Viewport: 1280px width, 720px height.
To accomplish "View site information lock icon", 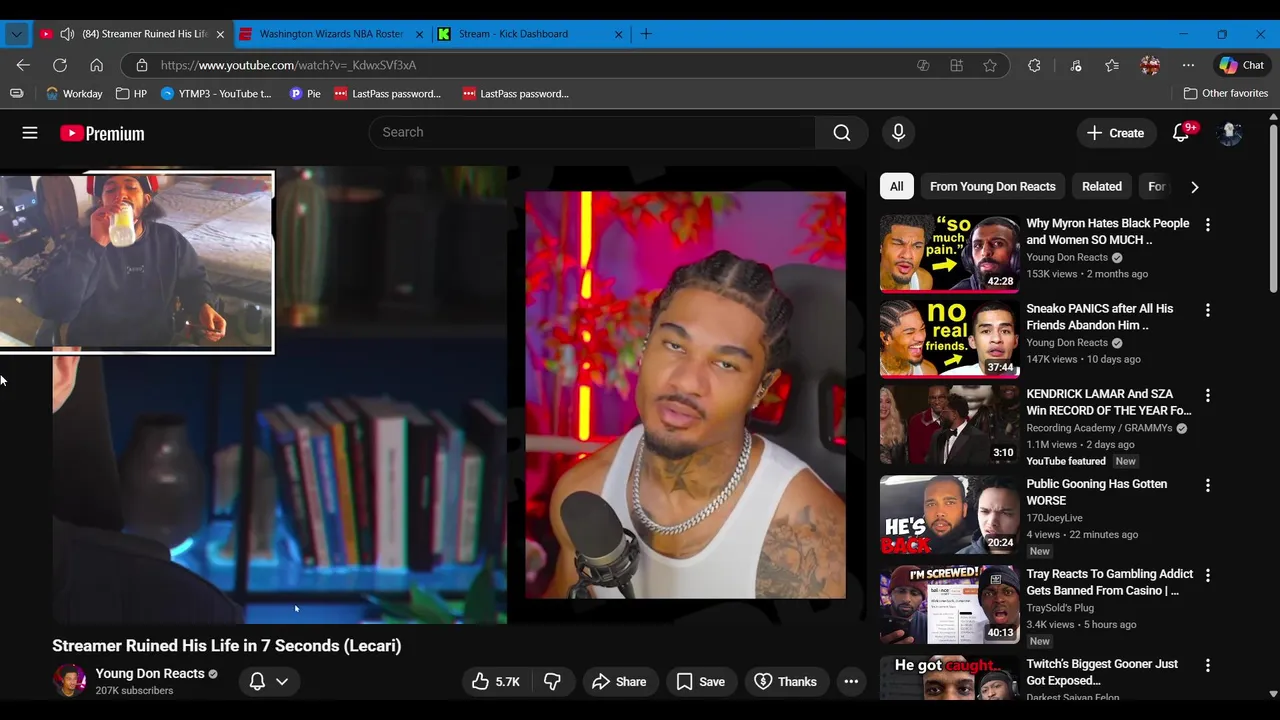I will [x=142, y=65].
